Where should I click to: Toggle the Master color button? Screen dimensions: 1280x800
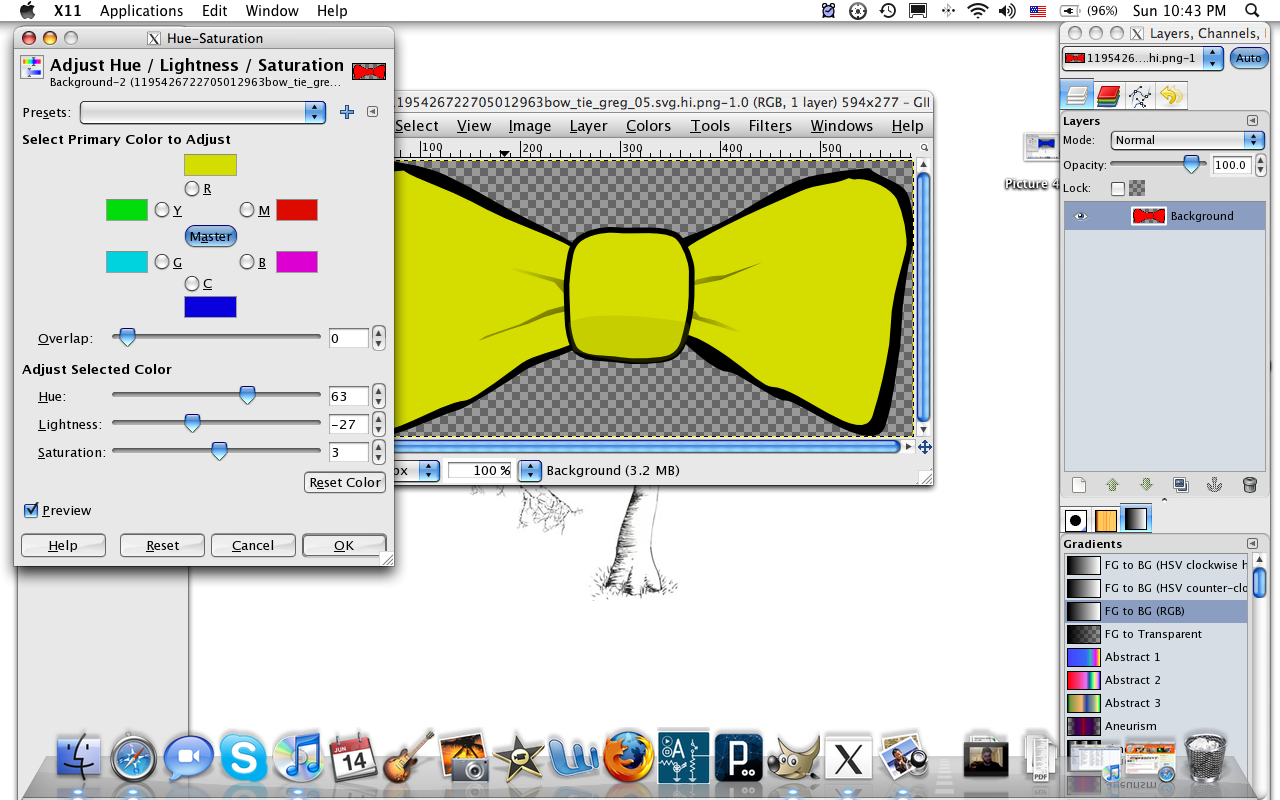pos(211,236)
